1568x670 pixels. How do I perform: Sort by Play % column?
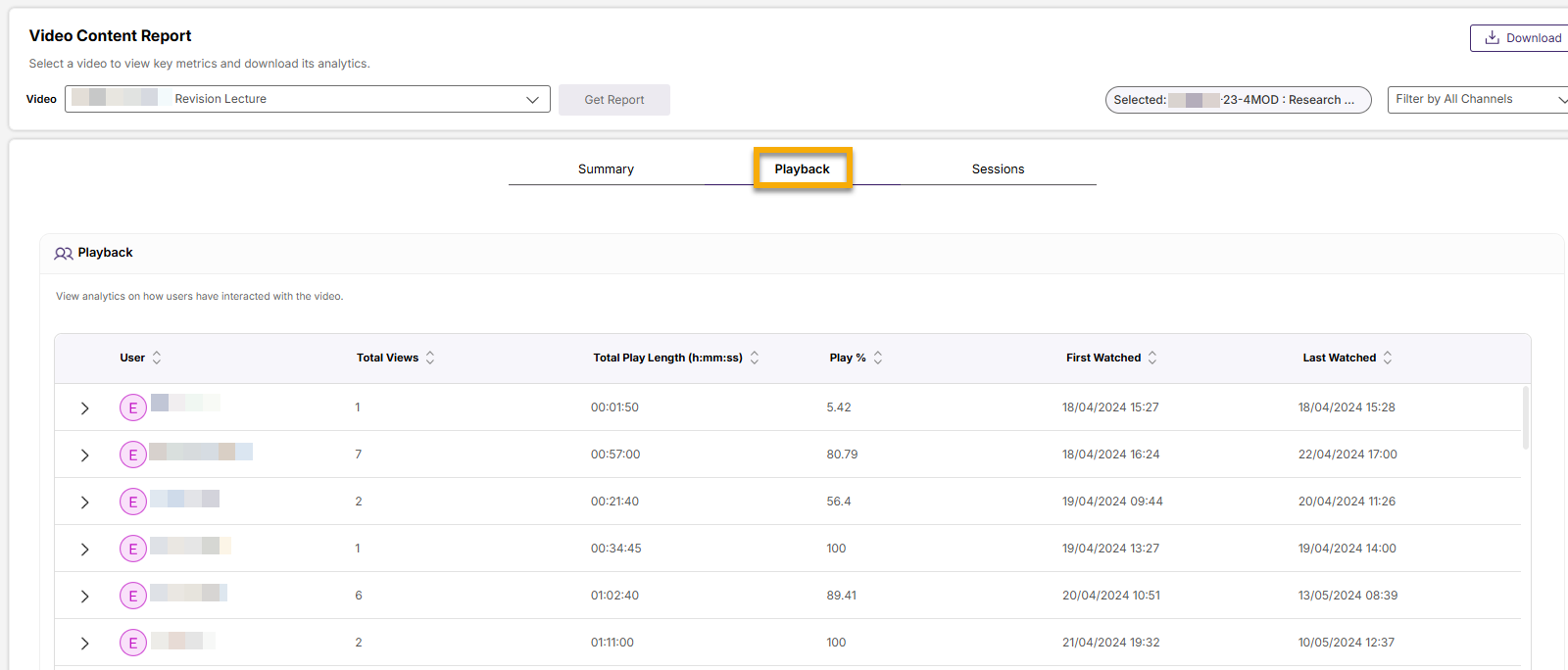pos(878,358)
